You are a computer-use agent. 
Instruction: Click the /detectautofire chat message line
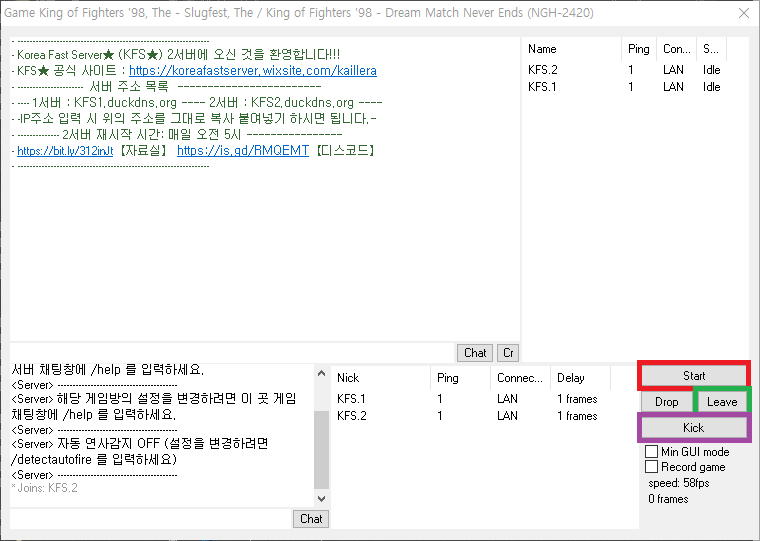click(94, 459)
